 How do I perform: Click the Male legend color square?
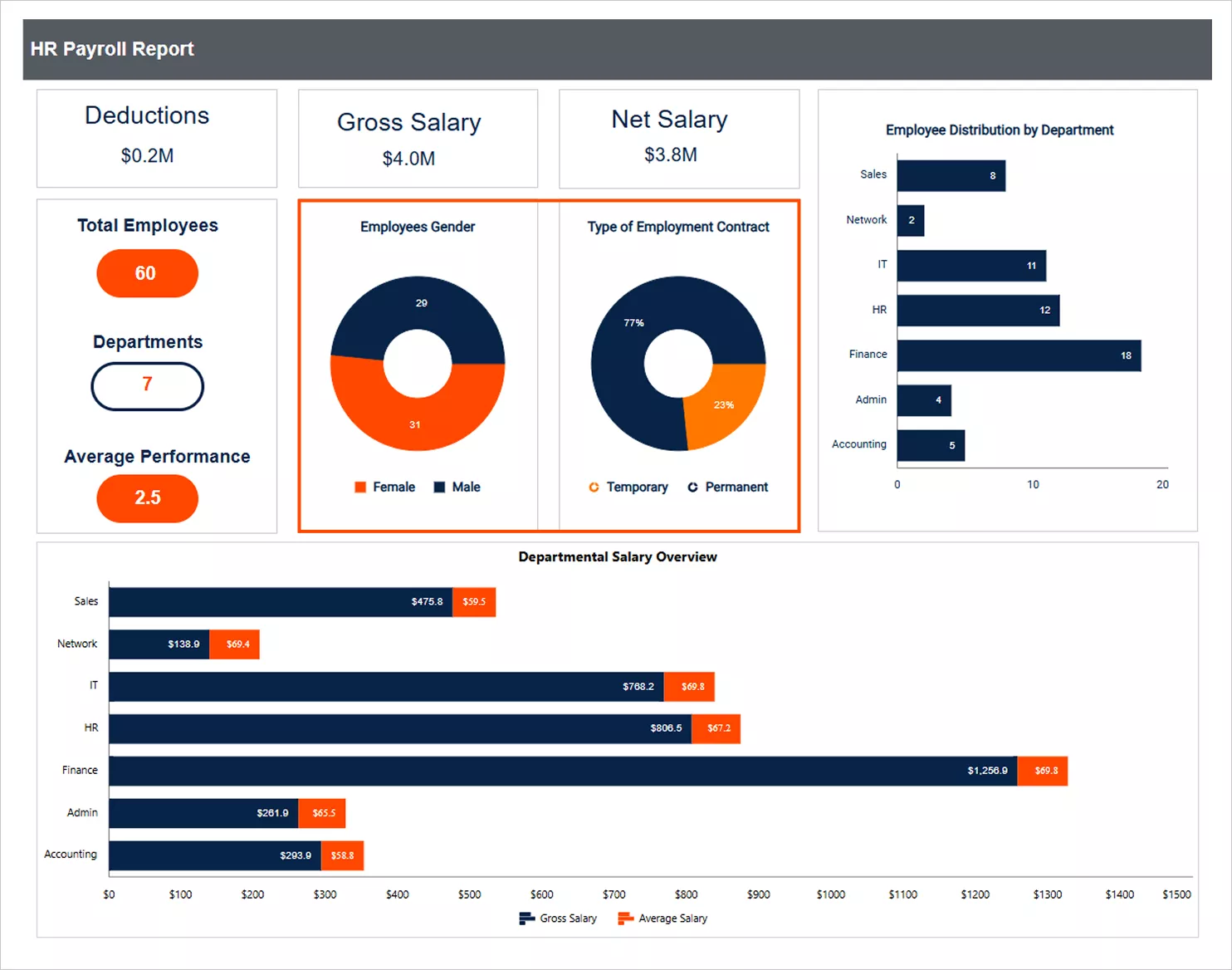coord(440,487)
